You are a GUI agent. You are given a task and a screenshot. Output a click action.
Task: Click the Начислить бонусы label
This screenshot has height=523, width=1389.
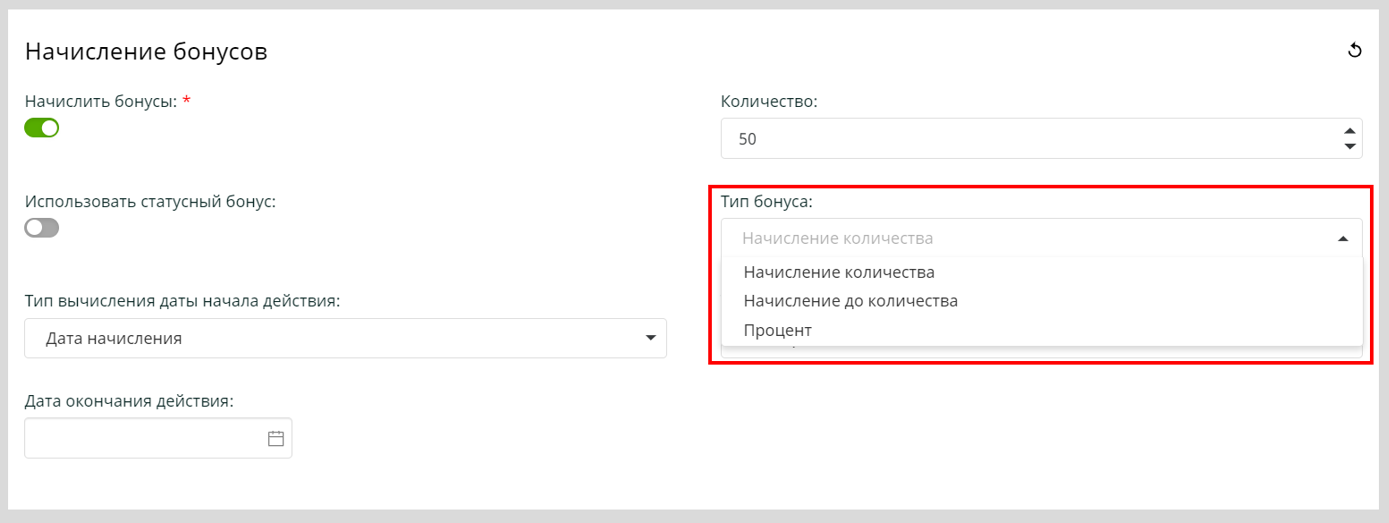[x=101, y=101]
